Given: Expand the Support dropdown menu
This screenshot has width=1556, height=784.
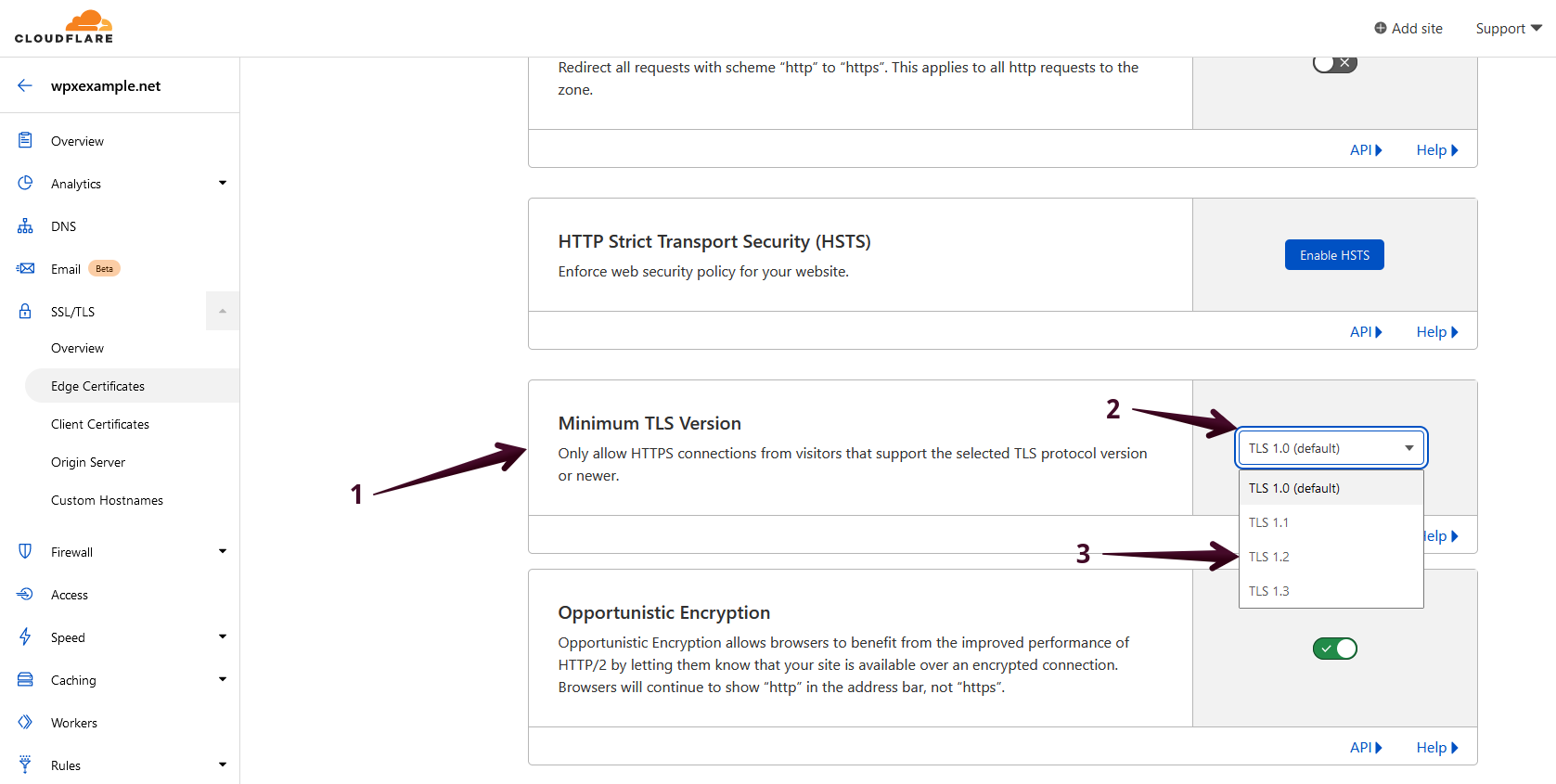Looking at the screenshot, I should pyautogui.click(x=1508, y=29).
